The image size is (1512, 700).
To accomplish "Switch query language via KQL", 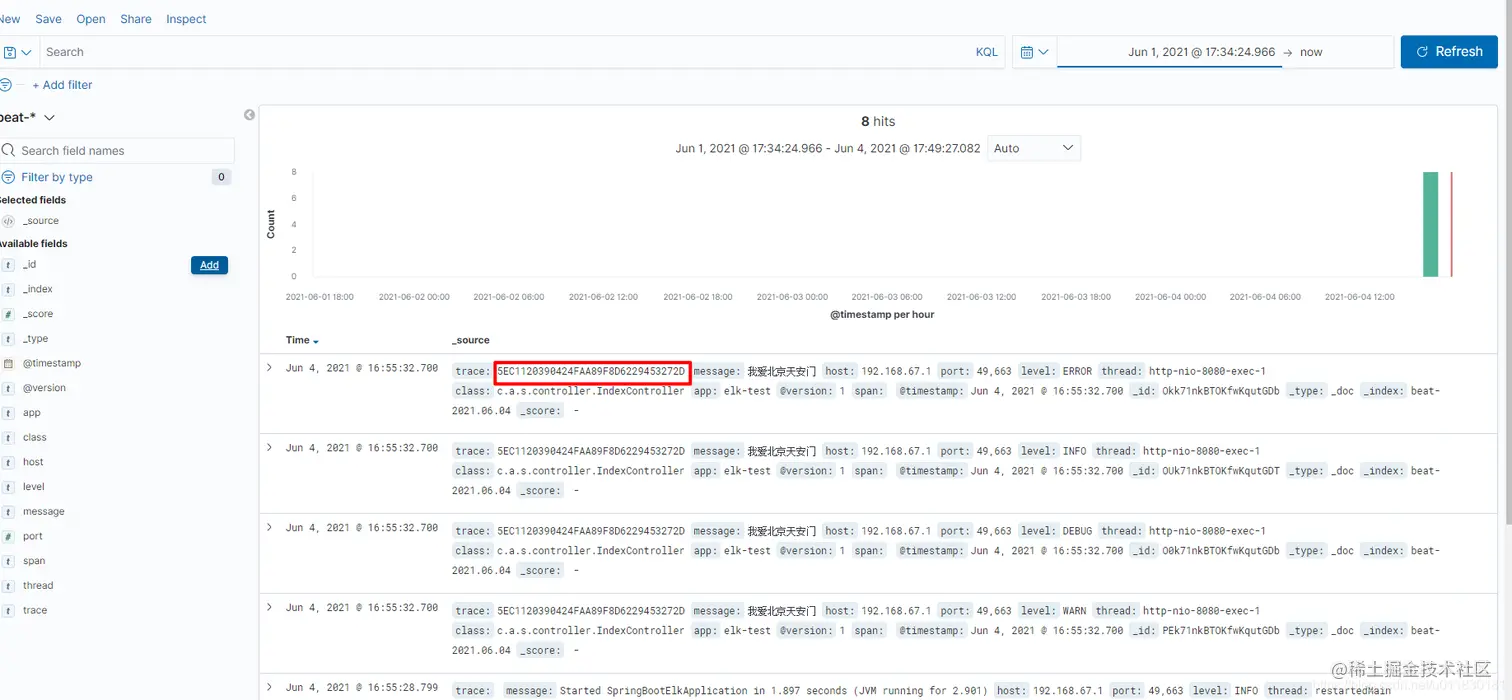I will pos(986,52).
